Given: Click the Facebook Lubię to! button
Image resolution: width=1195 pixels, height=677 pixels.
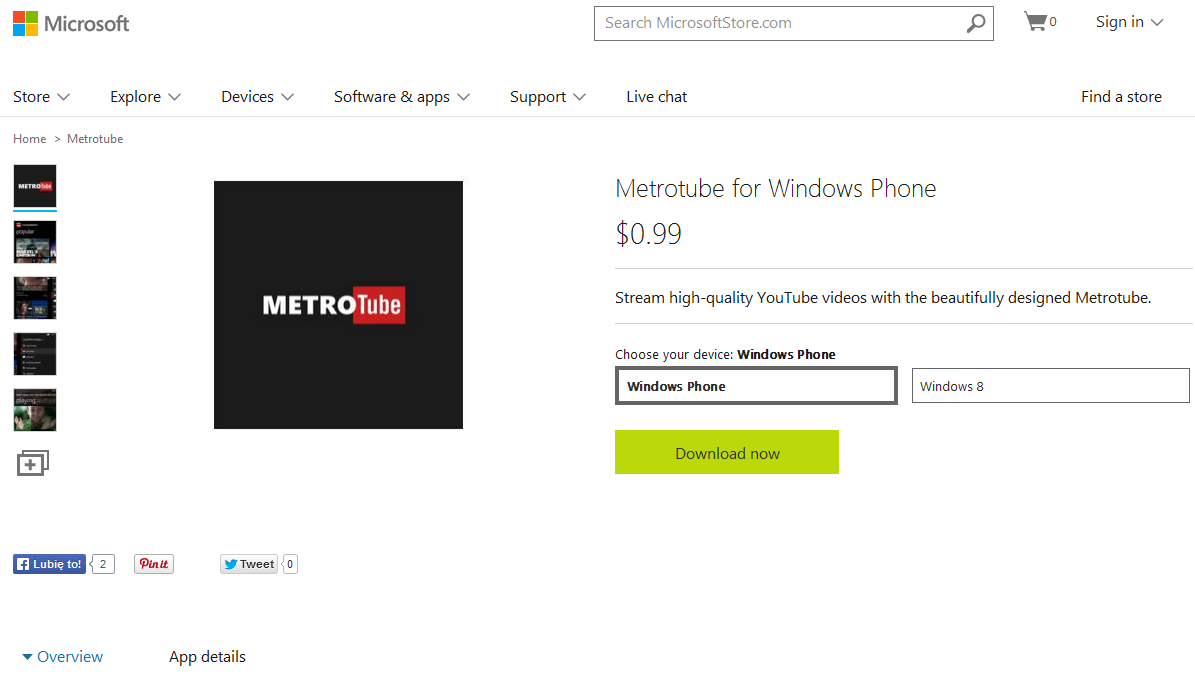Looking at the screenshot, I should (x=50, y=564).
